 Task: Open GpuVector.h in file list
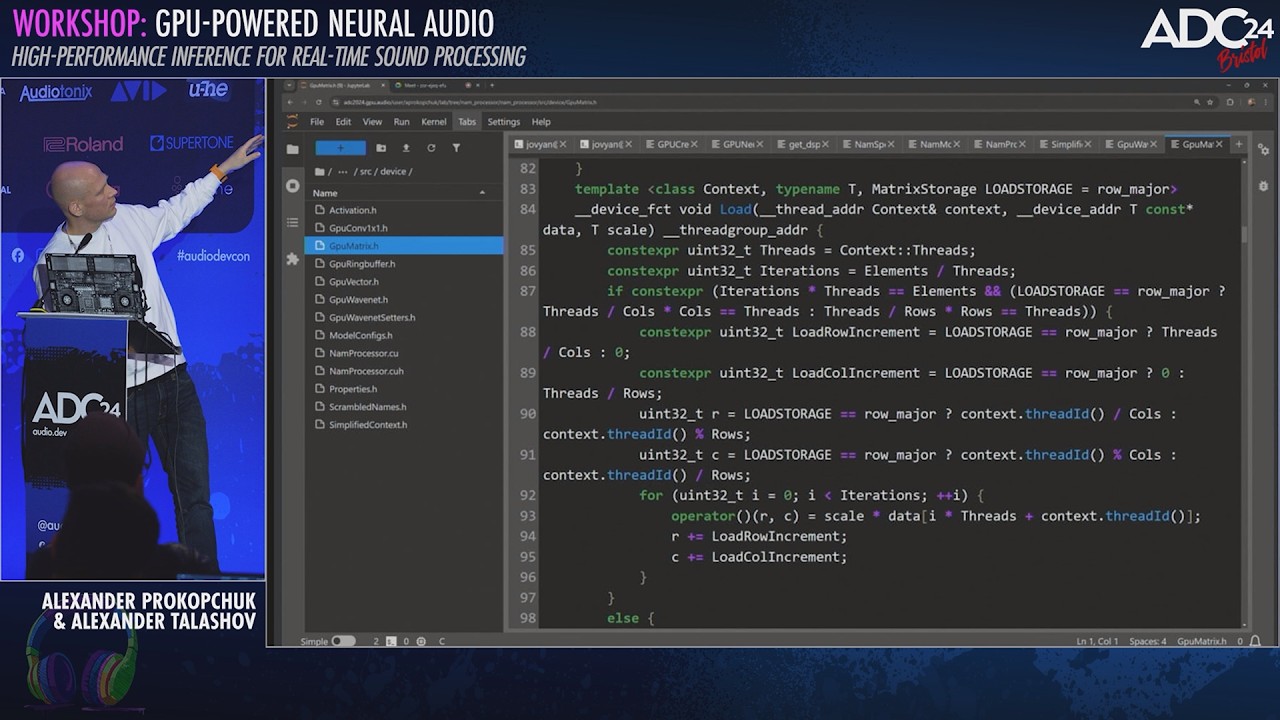tap(404, 282)
